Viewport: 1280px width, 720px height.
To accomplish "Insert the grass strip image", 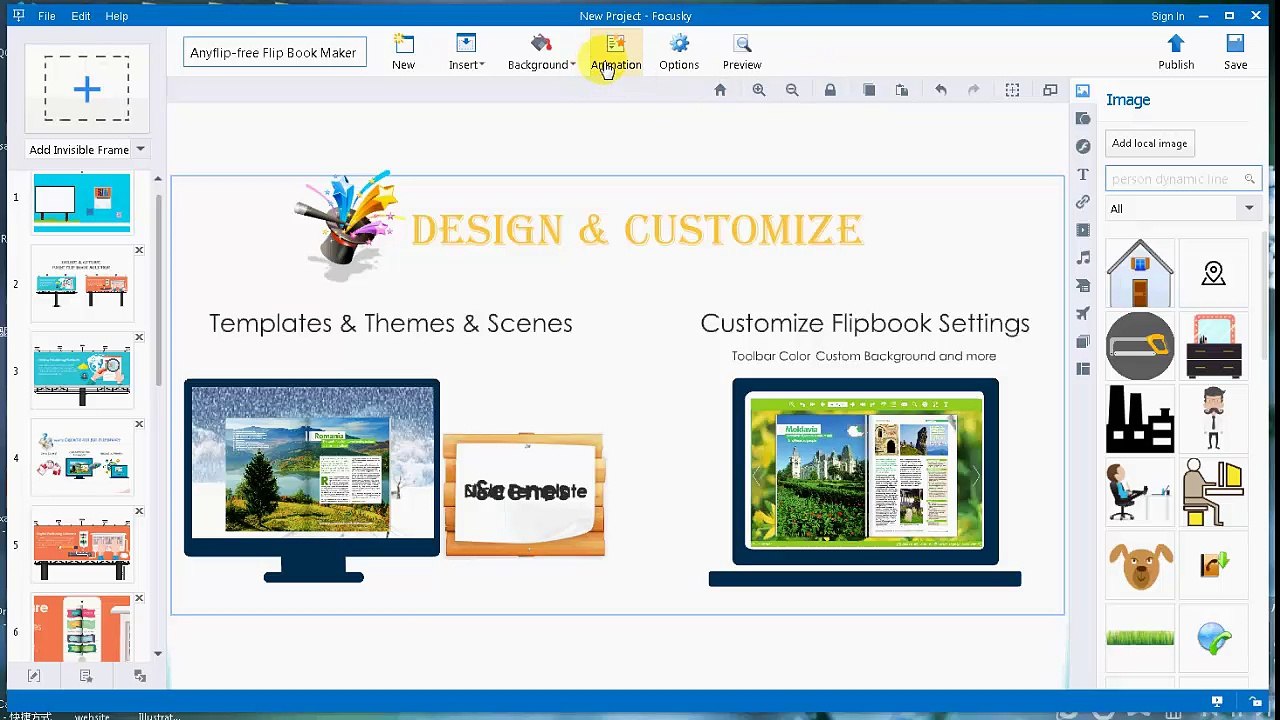I will (x=1140, y=637).
